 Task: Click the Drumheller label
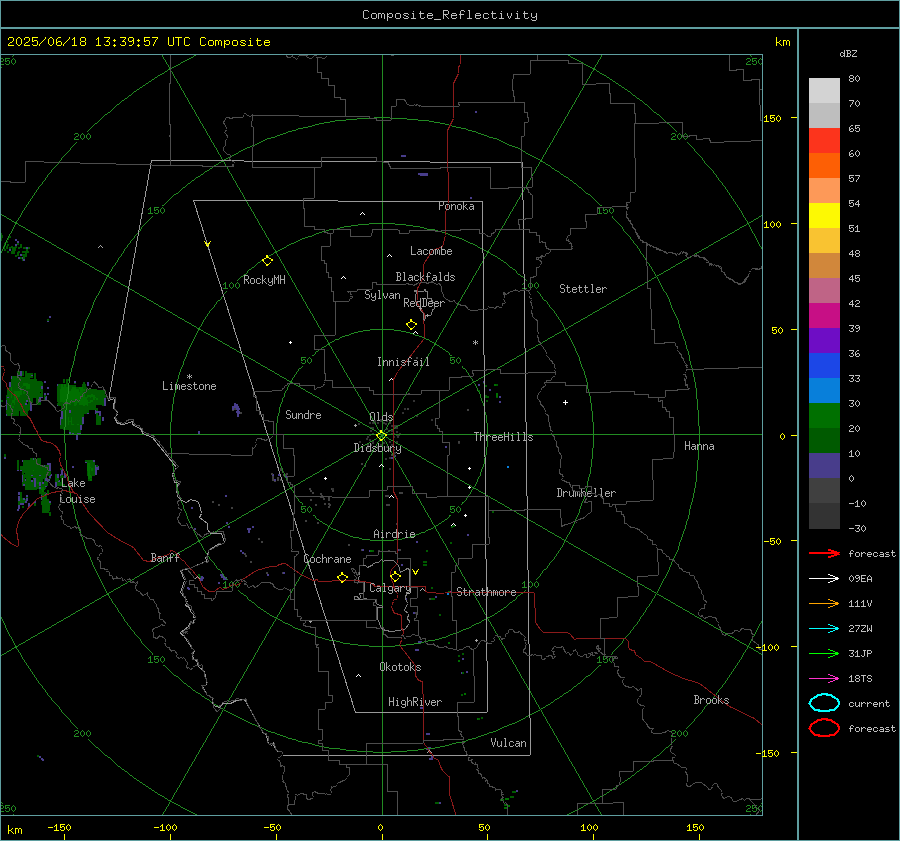[x=586, y=493]
